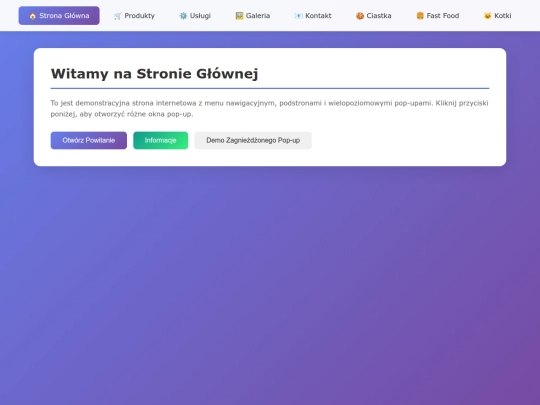Viewport: 540px width, 405px height.
Task: Click the gear icon beside Usługi
Action: 183,16
